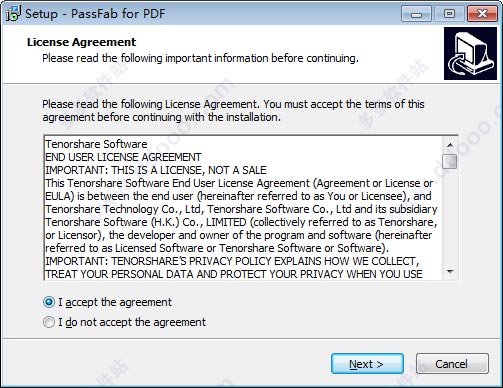Click the Tenorshare Software line in license text

[x=96, y=144]
